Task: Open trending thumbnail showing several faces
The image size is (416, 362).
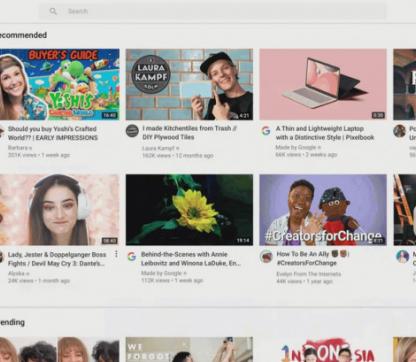Action: click(x=60, y=349)
